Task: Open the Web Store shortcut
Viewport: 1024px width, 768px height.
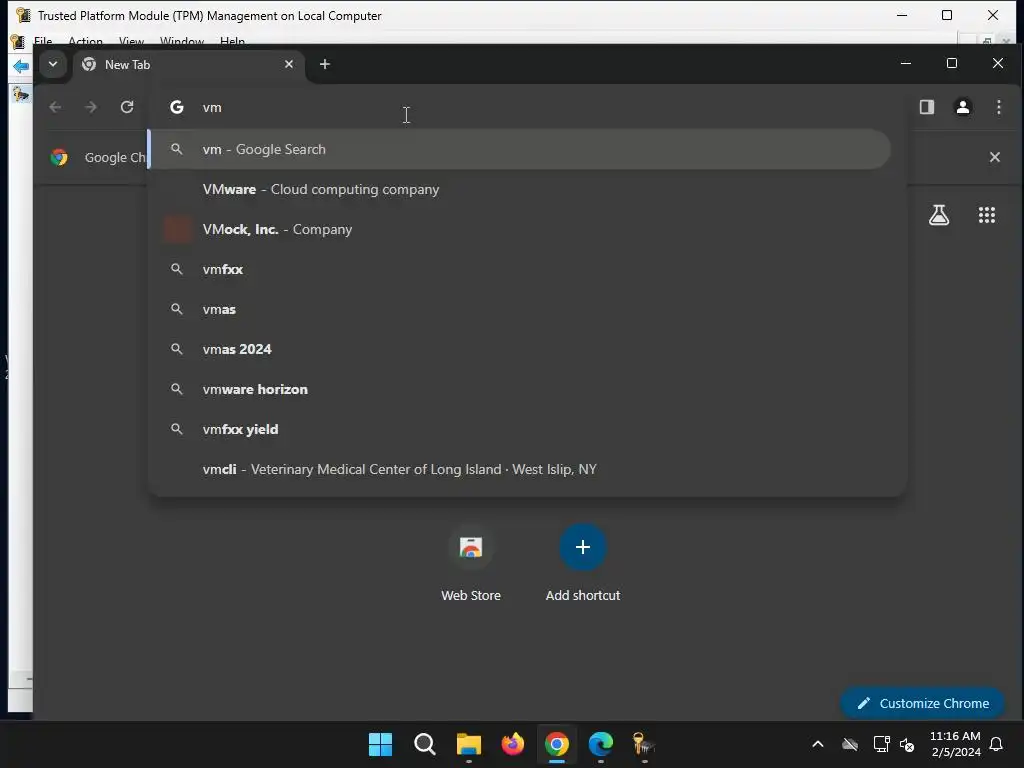Action: click(471, 563)
